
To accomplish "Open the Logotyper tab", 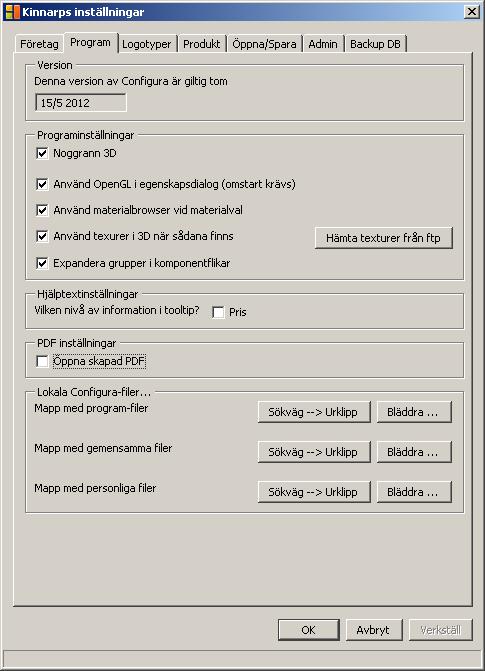I will click(146, 44).
